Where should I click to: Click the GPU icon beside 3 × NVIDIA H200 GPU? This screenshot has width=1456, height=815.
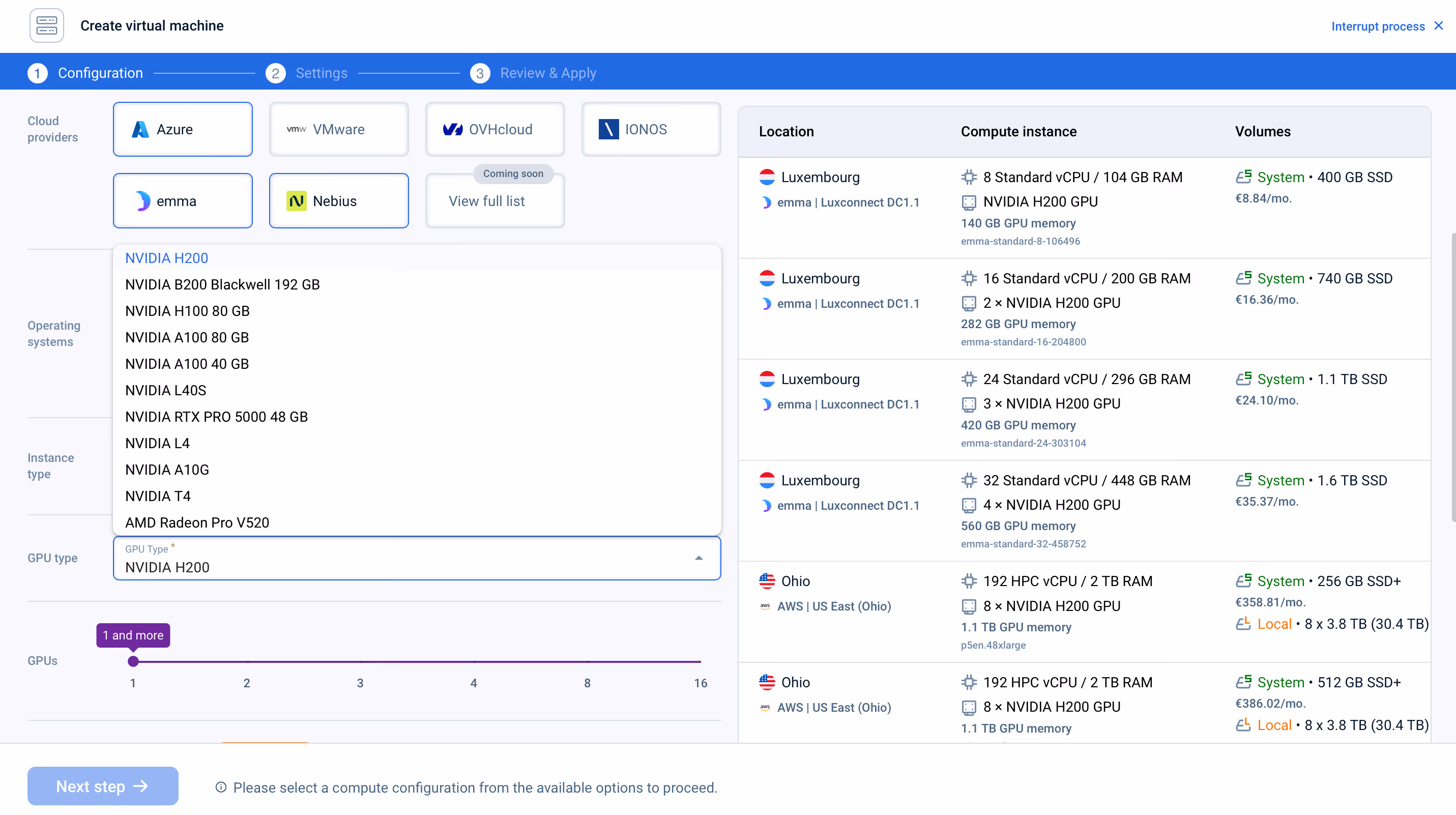point(969,404)
